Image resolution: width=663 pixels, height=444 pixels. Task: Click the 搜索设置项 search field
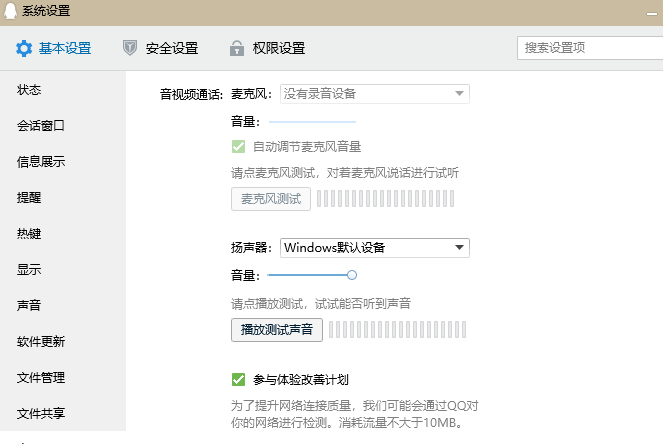coord(587,47)
